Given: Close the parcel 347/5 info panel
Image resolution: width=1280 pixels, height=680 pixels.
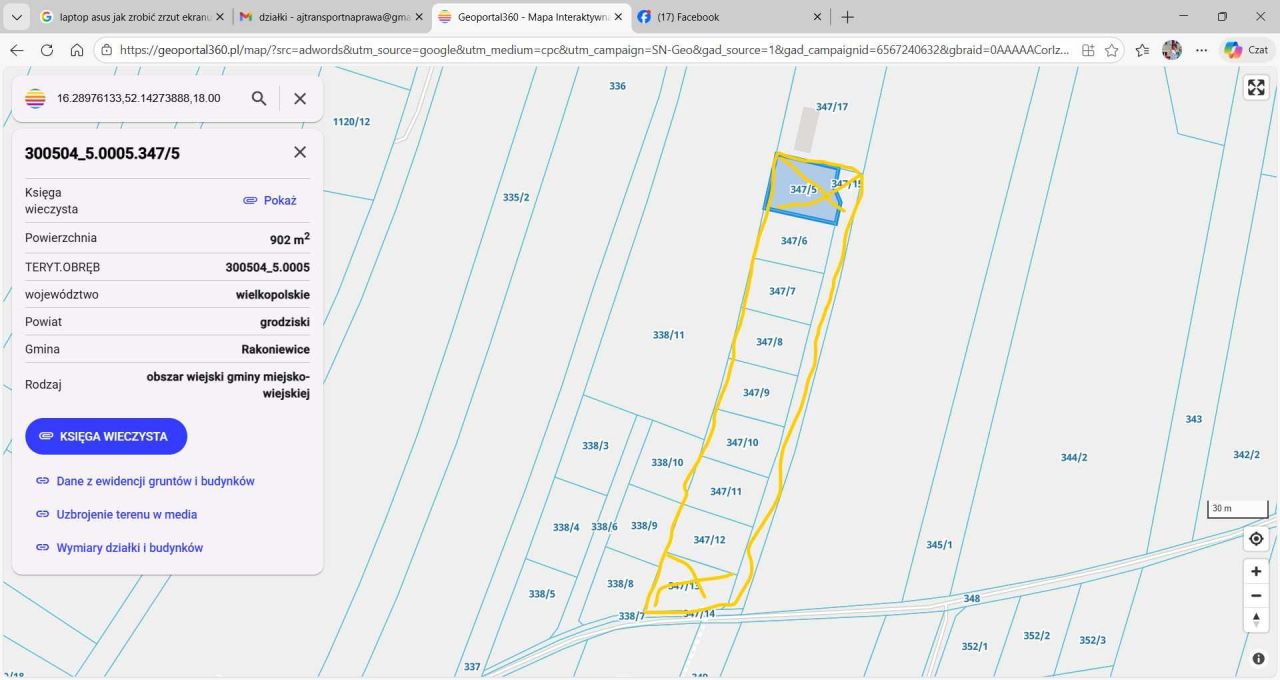Looking at the screenshot, I should click(x=299, y=152).
